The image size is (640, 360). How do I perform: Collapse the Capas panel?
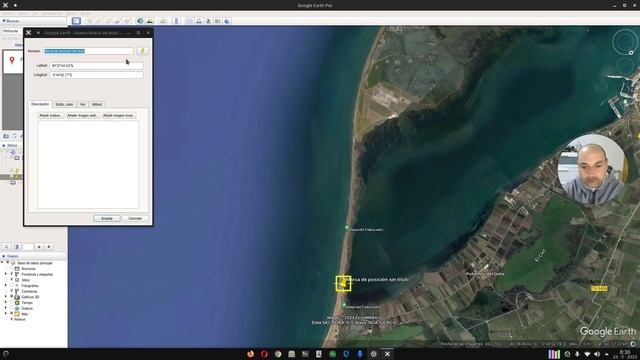4,256
